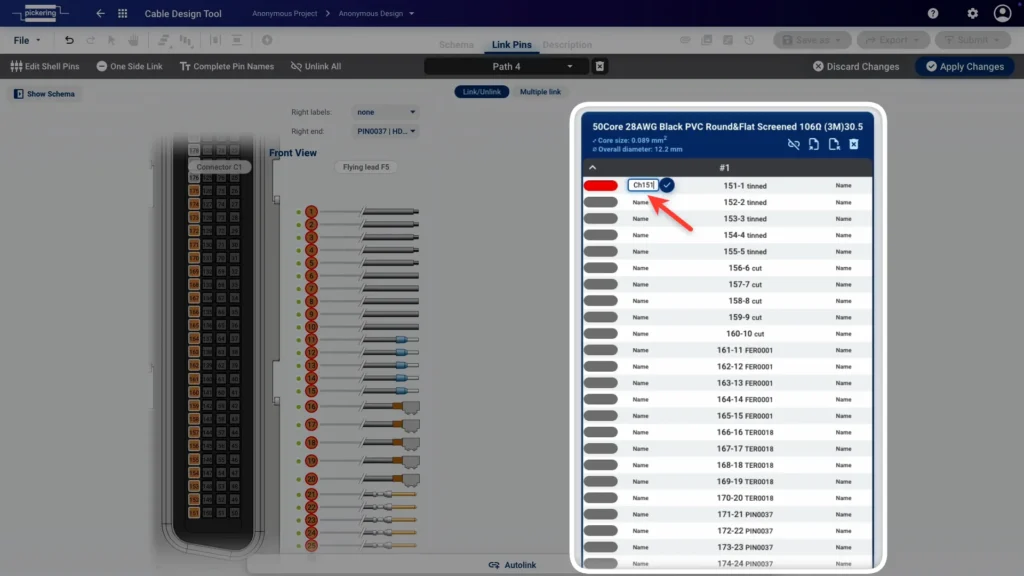
Task: Click the Pickering logo
Action: 40,13
